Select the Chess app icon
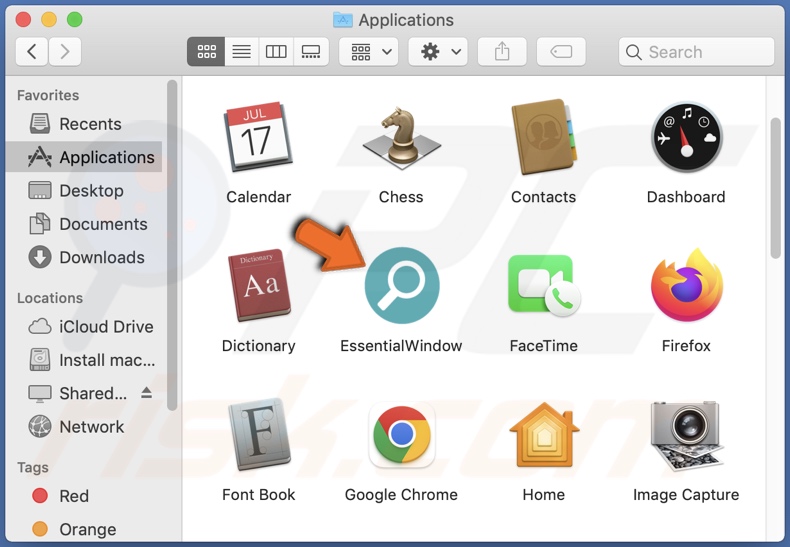 [x=401, y=138]
